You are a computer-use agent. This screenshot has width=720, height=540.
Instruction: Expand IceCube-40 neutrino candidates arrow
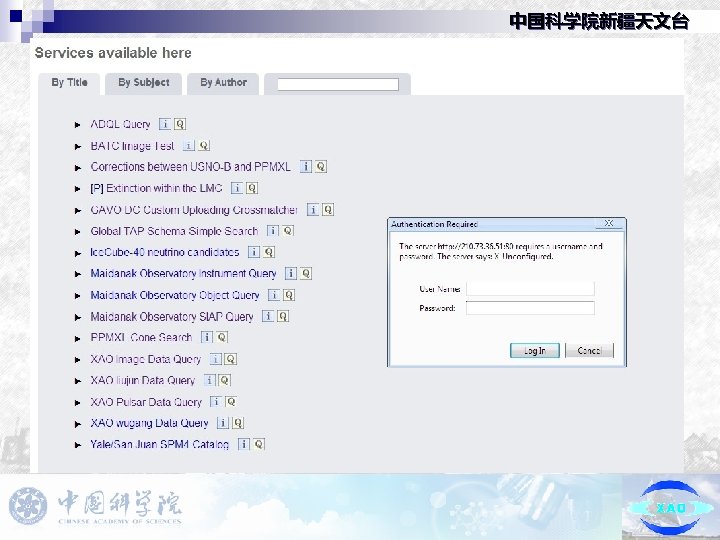pos(78,253)
